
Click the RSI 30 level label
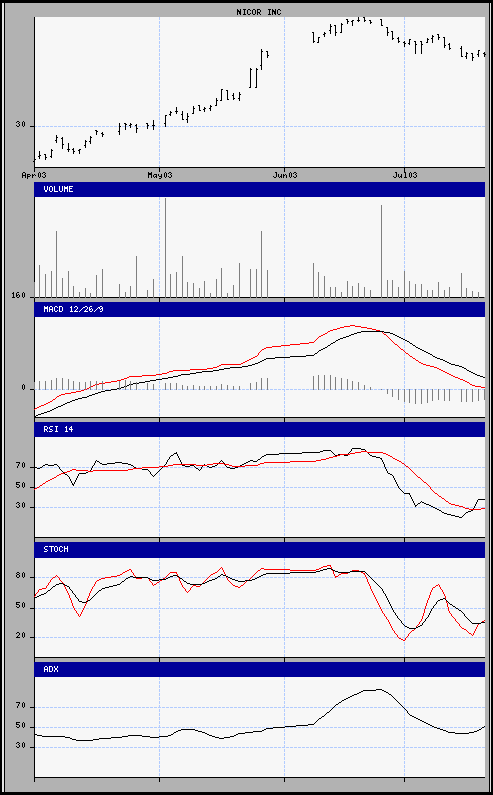(x=21, y=507)
